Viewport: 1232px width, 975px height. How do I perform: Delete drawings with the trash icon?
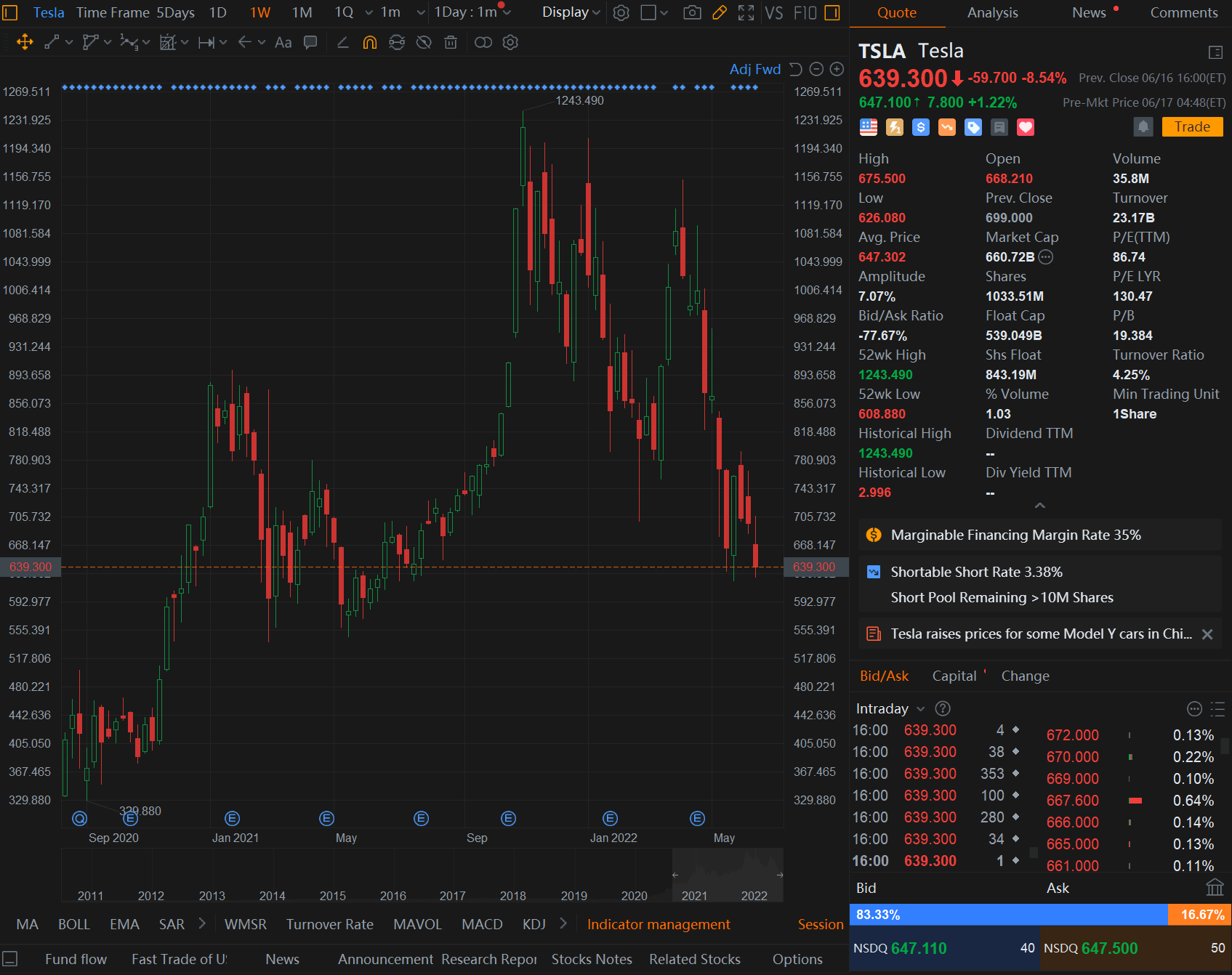[451, 43]
